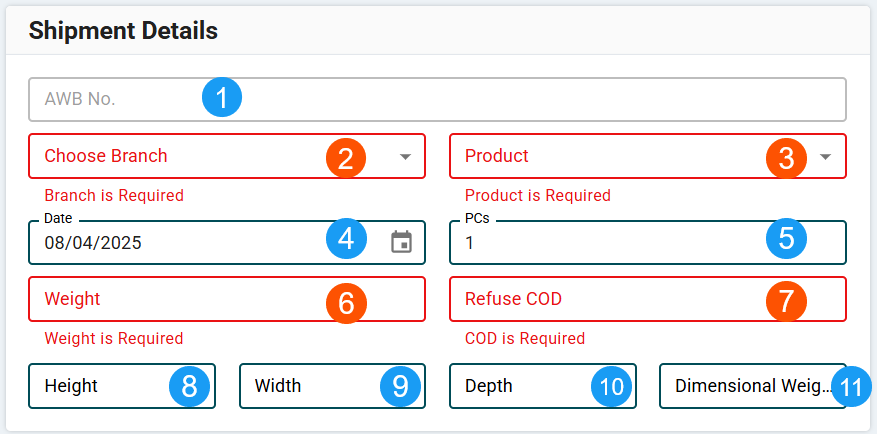Screen dimensions: 877x434
Task: Click the blue badge numbered 9
Action: coord(400,386)
